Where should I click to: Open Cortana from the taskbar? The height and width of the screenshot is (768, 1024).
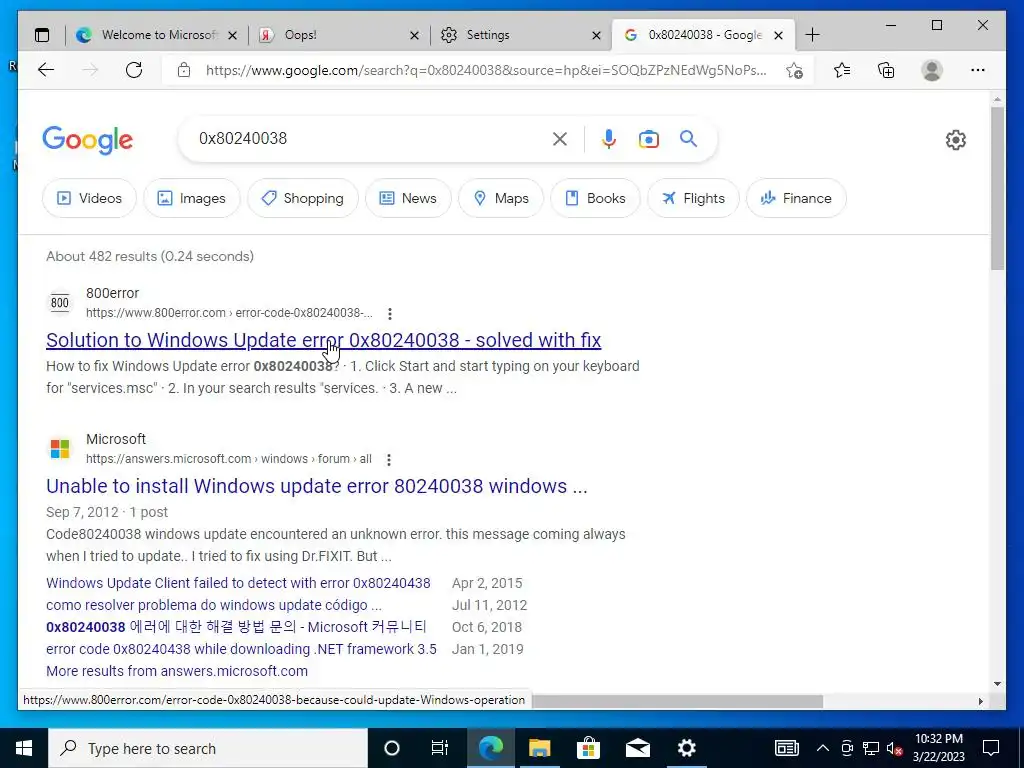391,748
